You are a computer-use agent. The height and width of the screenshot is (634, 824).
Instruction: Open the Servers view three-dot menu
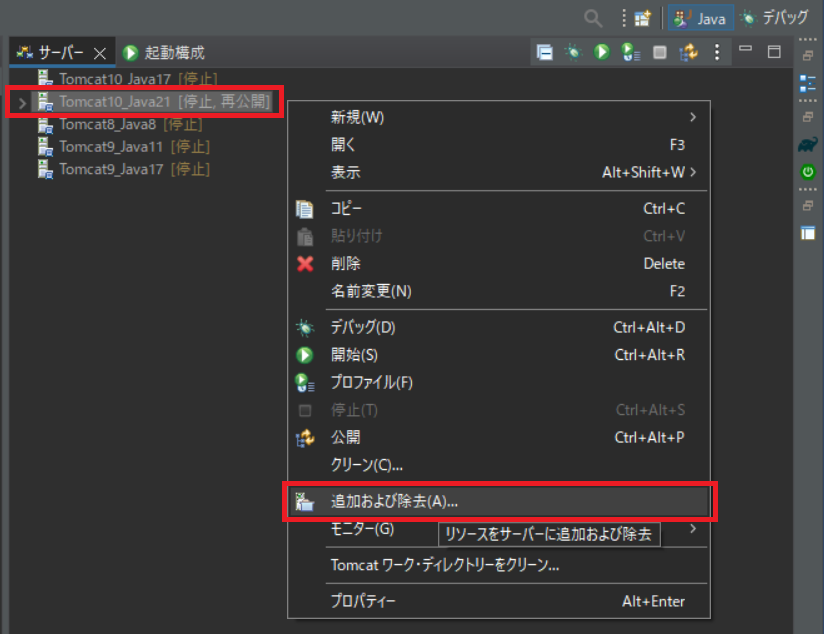[x=717, y=52]
